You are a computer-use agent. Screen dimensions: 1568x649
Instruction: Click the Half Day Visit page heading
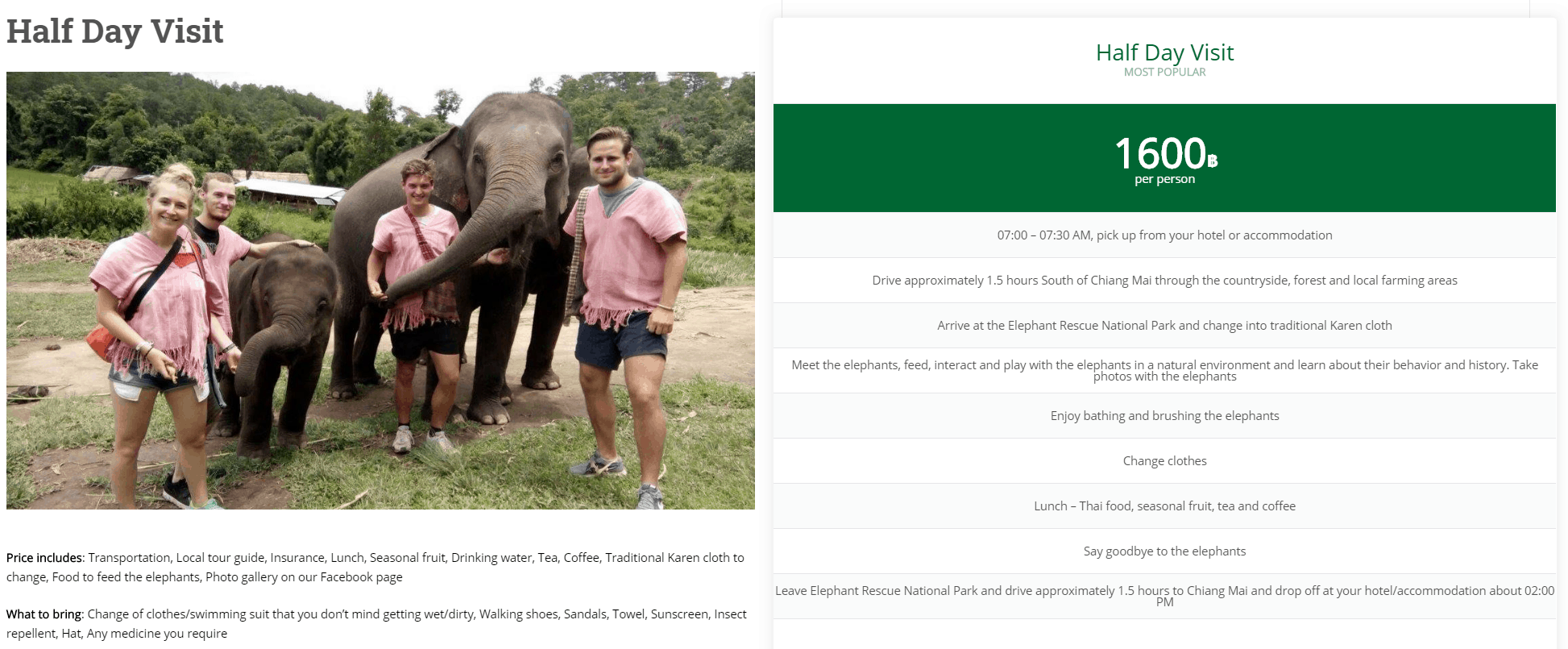tap(114, 31)
